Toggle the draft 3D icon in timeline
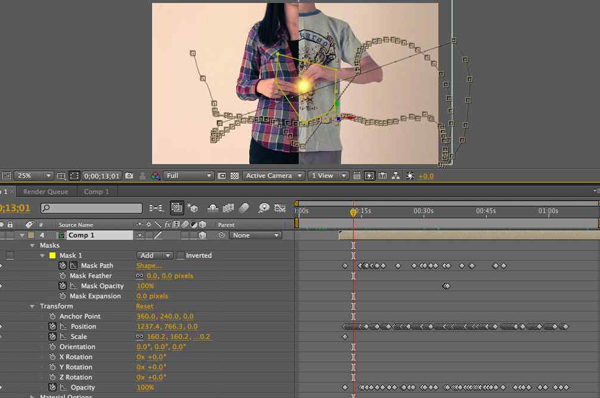Screen dimensions: 600x398 193,208
